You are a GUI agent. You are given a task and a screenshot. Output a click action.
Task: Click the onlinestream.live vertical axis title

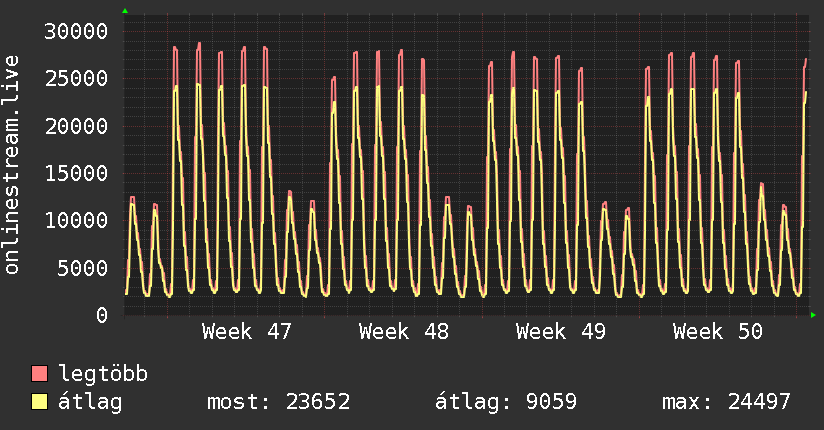(11, 165)
